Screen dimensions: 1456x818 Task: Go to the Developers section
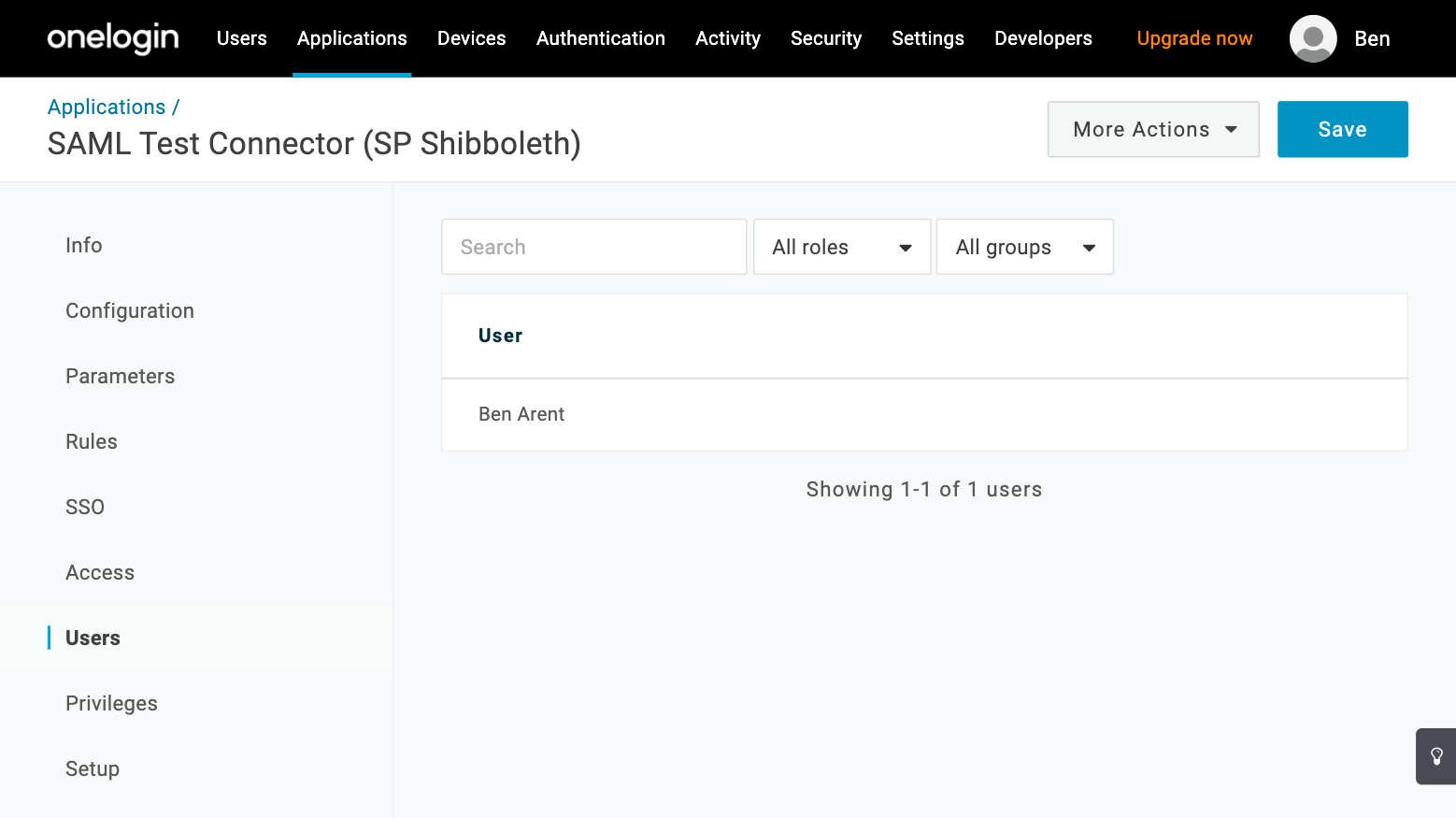(1042, 38)
